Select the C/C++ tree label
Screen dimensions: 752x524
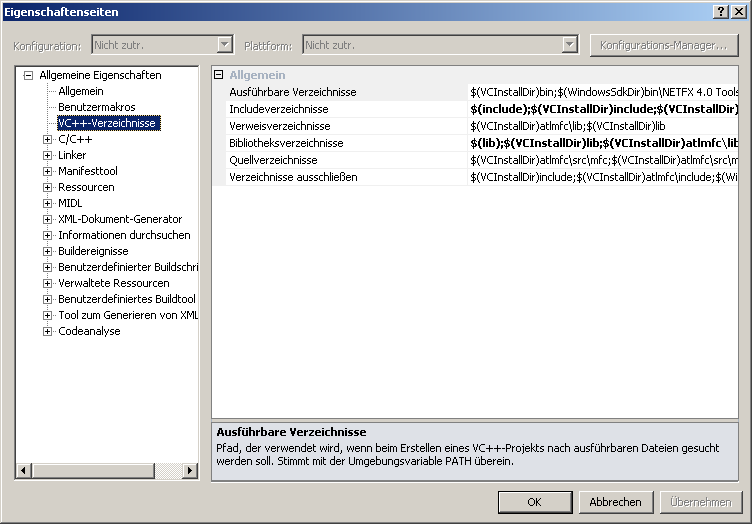pos(75,140)
